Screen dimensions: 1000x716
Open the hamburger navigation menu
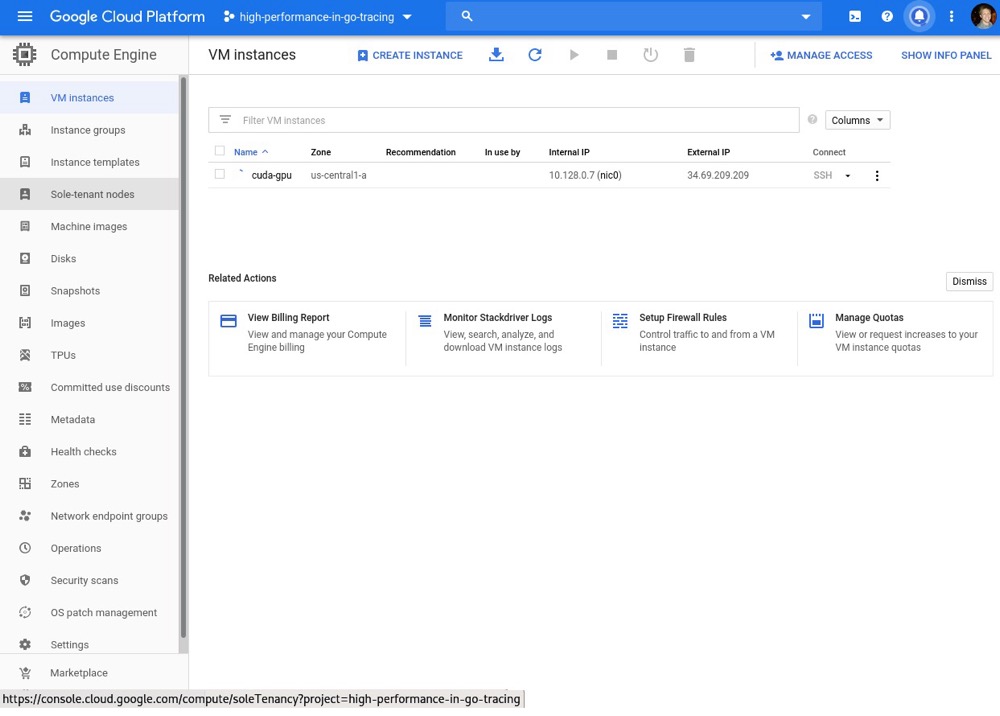[x=25, y=17]
